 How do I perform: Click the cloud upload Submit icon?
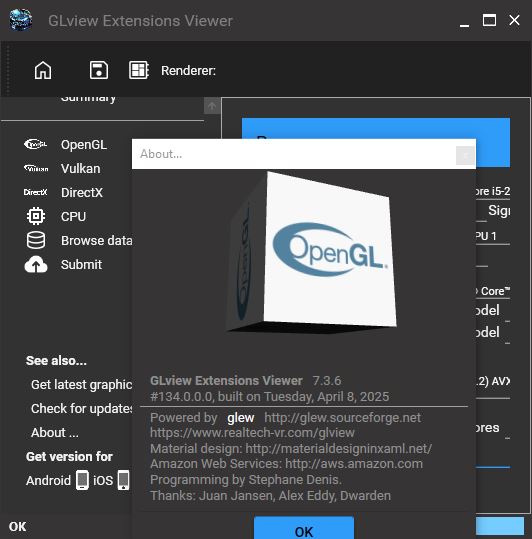[x=36, y=264]
